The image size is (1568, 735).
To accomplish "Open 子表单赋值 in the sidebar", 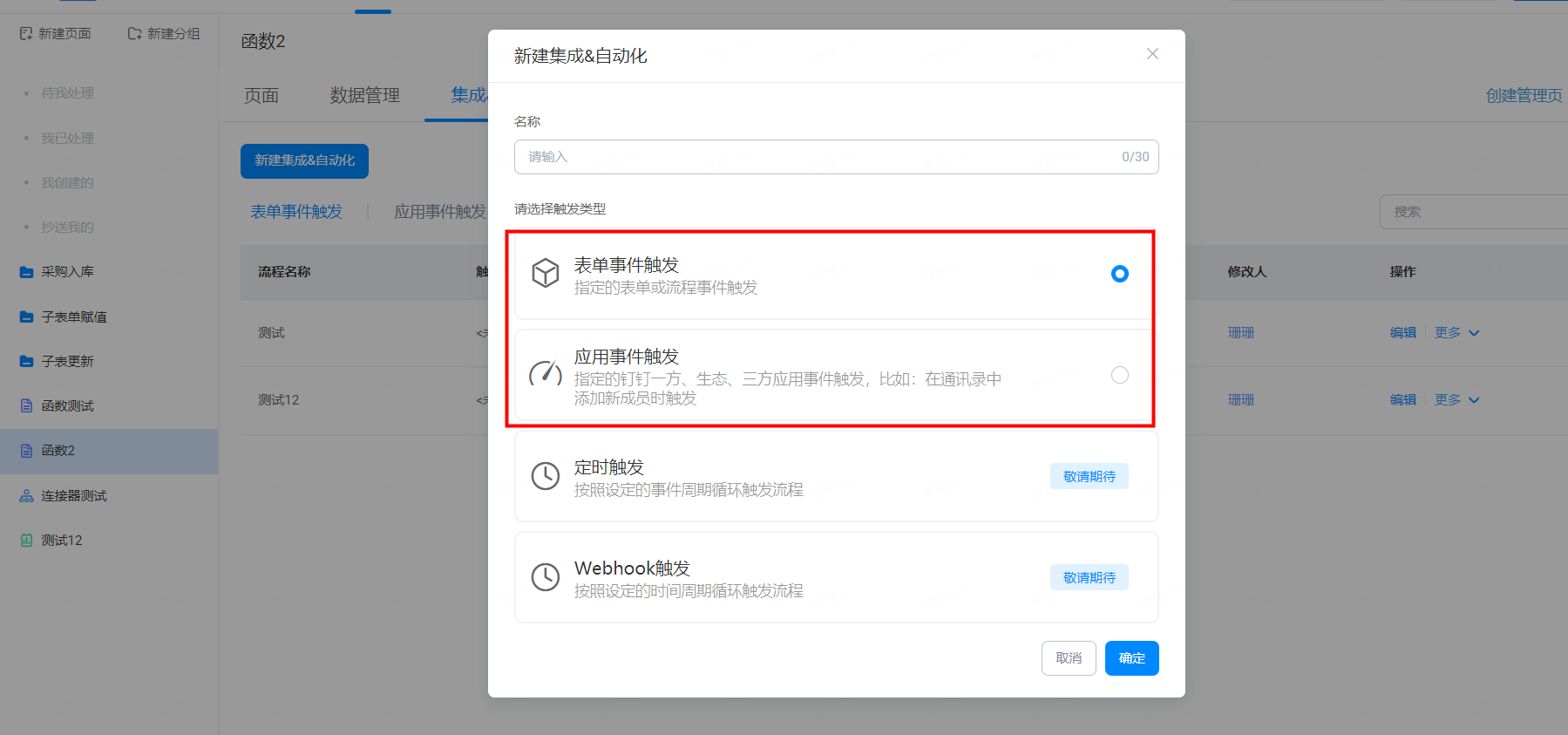I will (74, 317).
